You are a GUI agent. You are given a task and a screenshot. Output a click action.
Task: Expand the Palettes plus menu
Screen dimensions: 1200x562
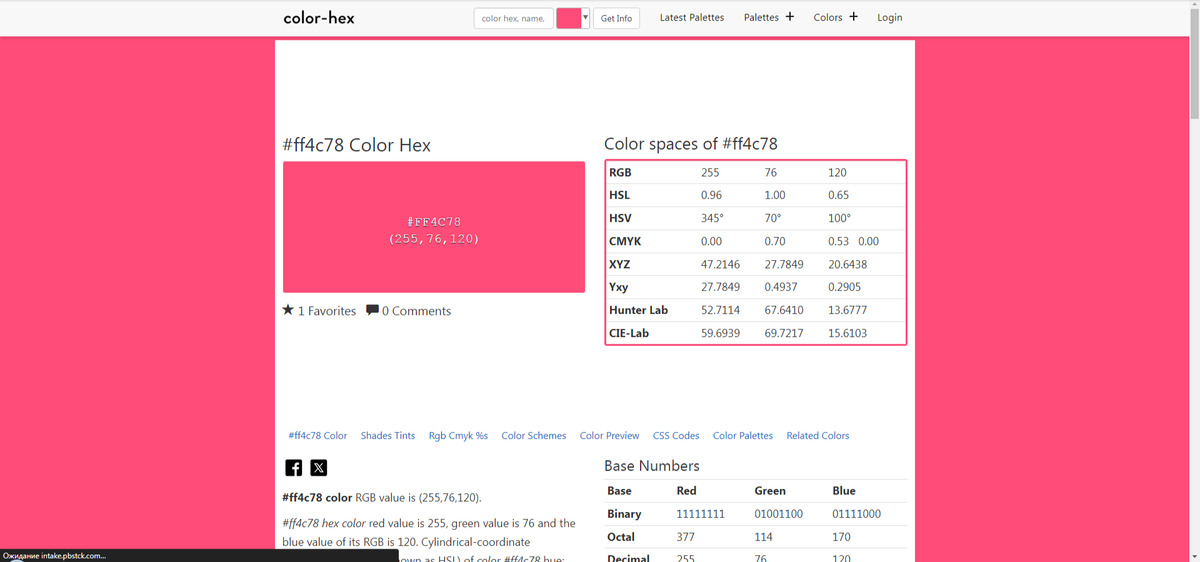tap(789, 17)
